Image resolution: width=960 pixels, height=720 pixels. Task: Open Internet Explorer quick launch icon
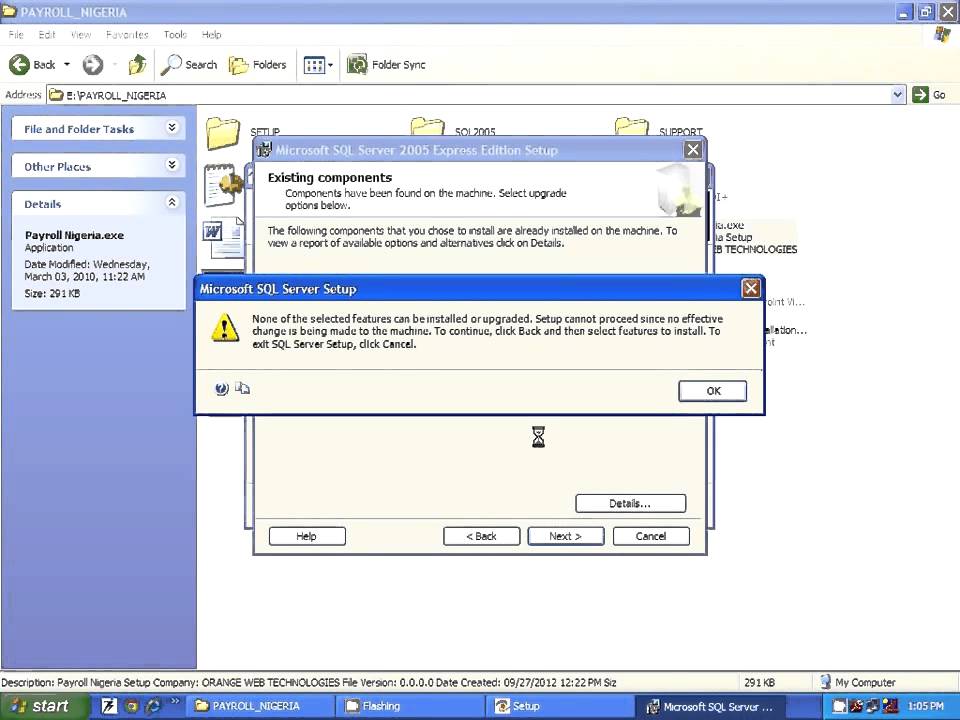tap(152, 707)
